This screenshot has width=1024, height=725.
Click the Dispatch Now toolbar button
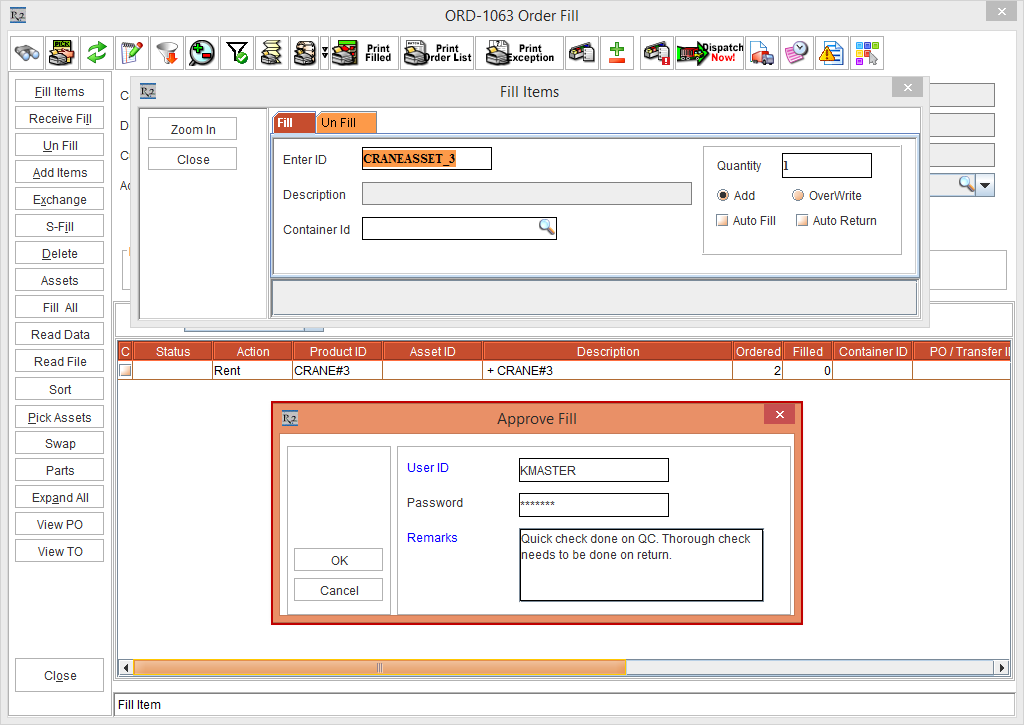click(709, 53)
